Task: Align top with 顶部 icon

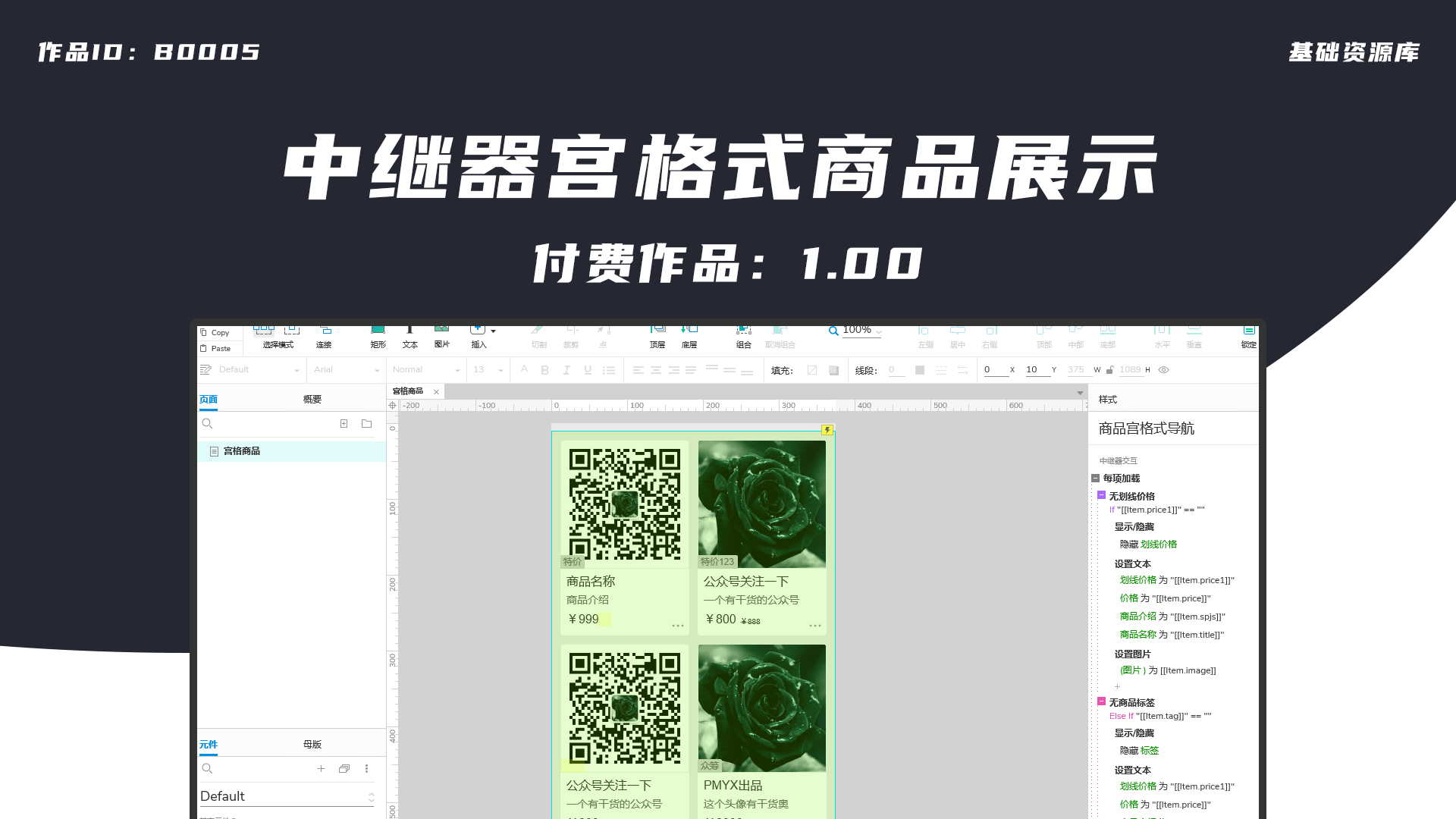Action: point(1044,337)
